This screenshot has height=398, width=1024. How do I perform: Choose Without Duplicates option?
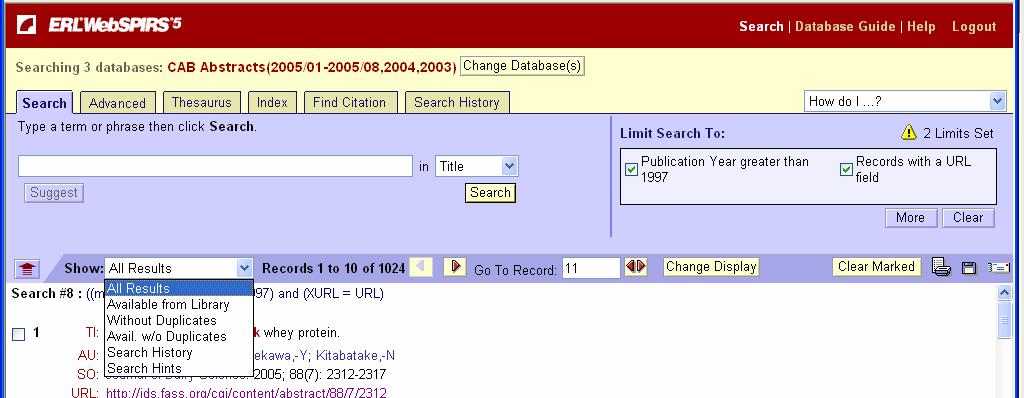pyautogui.click(x=178, y=321)
